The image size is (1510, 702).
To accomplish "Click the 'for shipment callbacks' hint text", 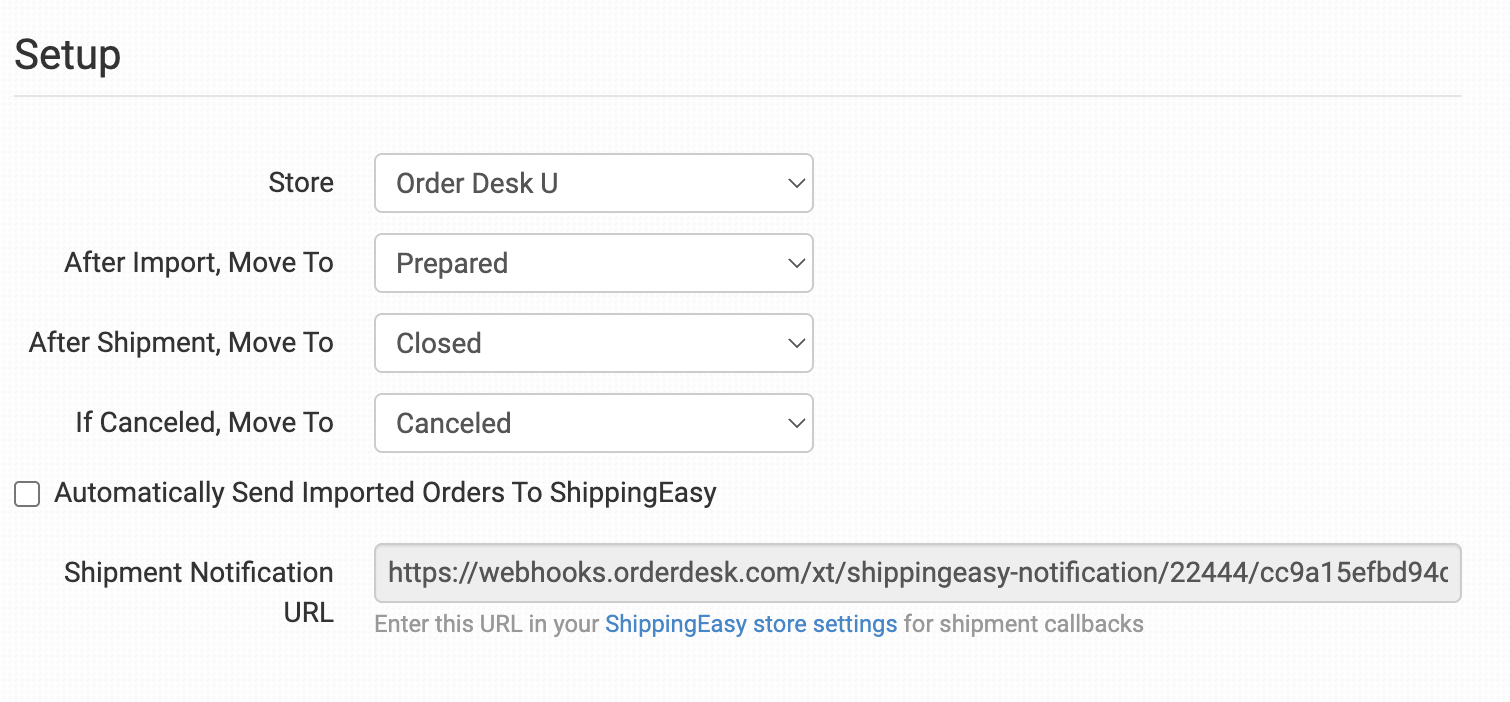I will (1023, 625).
